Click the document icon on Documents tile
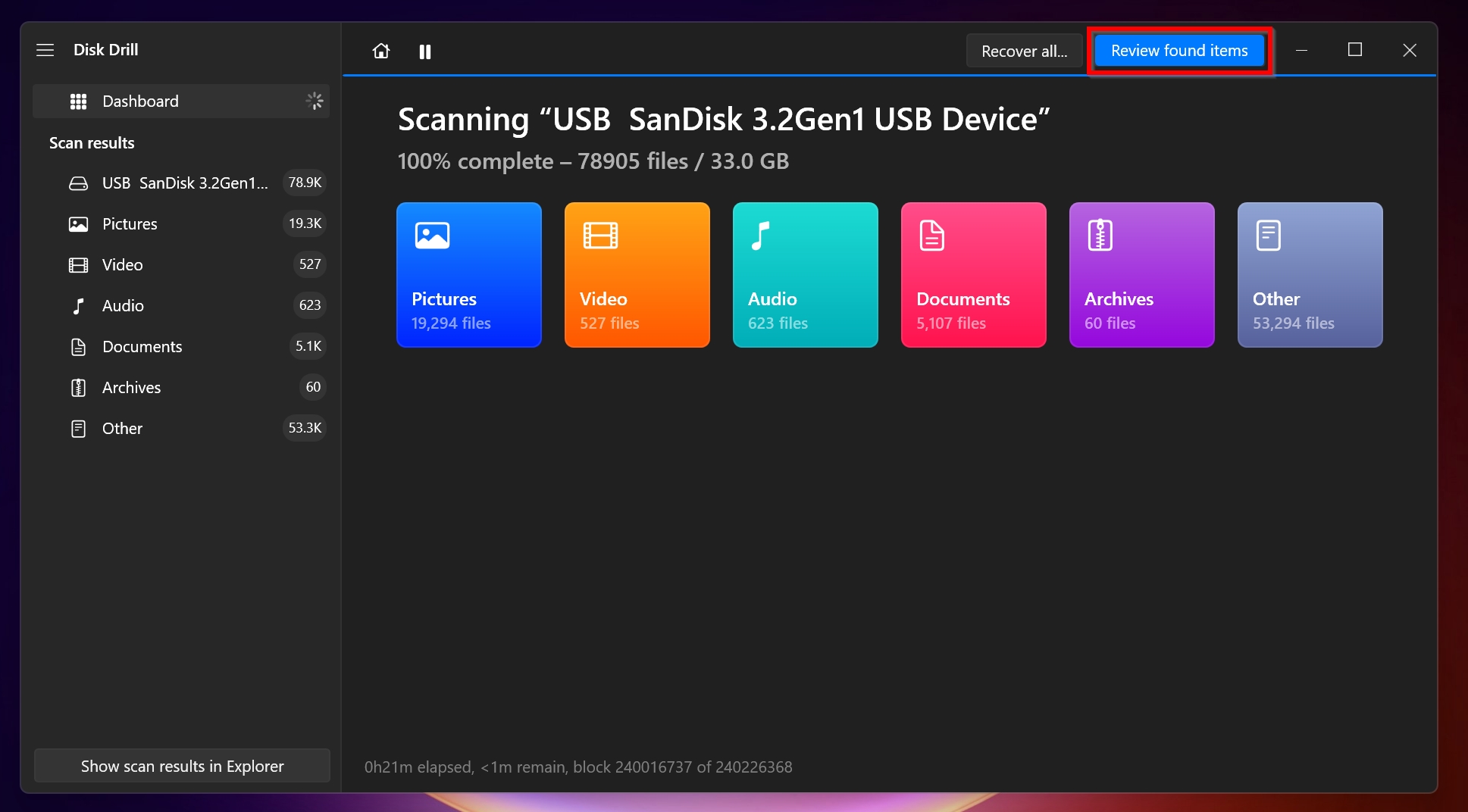The width and height of the screenshot is (1468, 812). (x=932, y=236)
